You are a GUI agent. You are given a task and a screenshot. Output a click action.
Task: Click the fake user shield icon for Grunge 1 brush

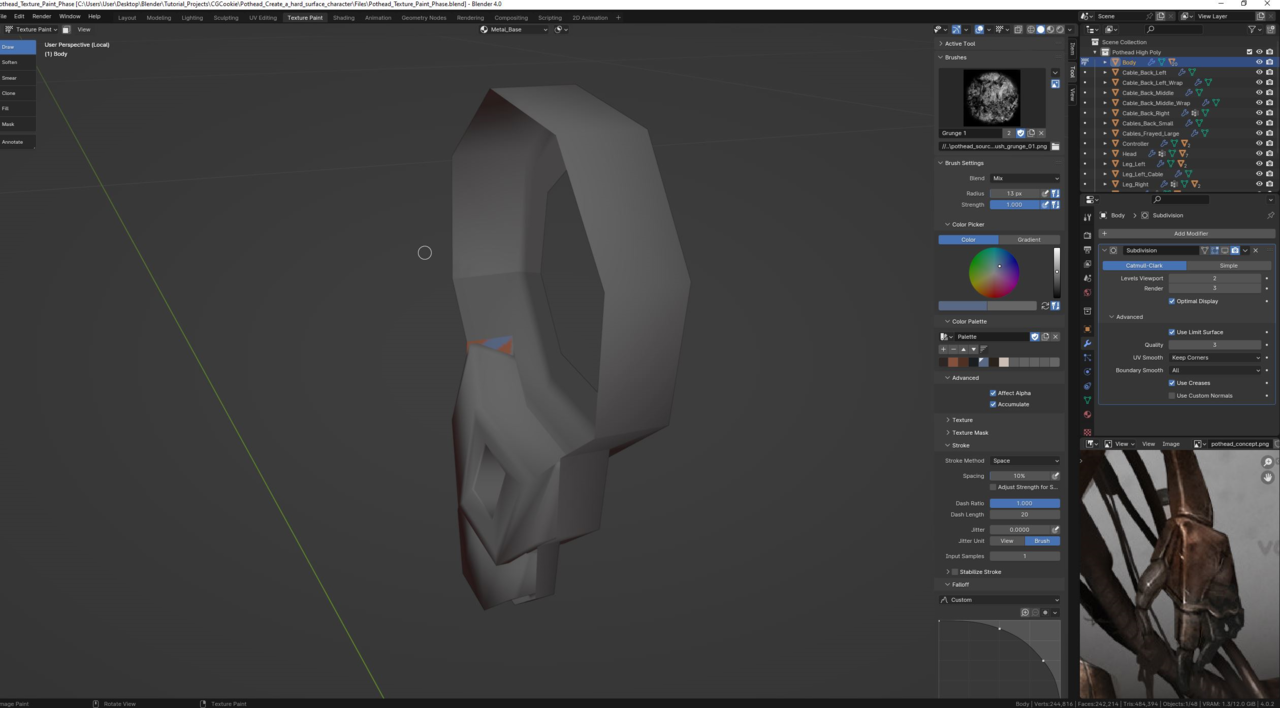1020,133
